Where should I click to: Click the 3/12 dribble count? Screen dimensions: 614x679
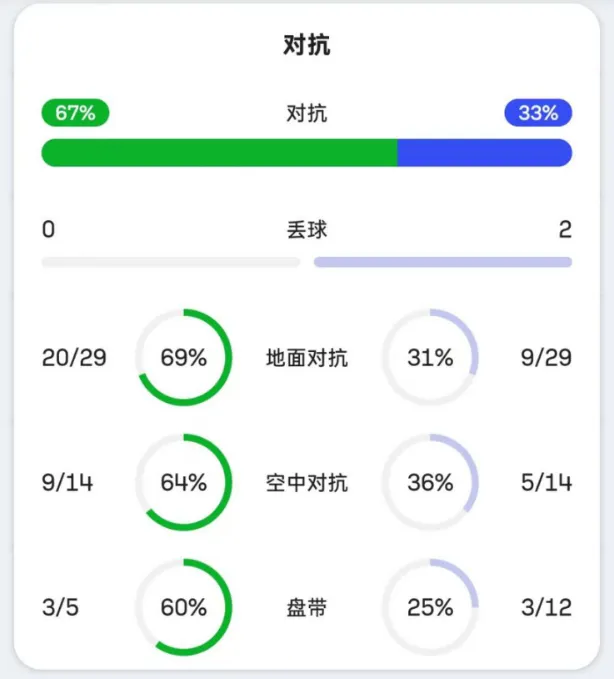point(546,607)
